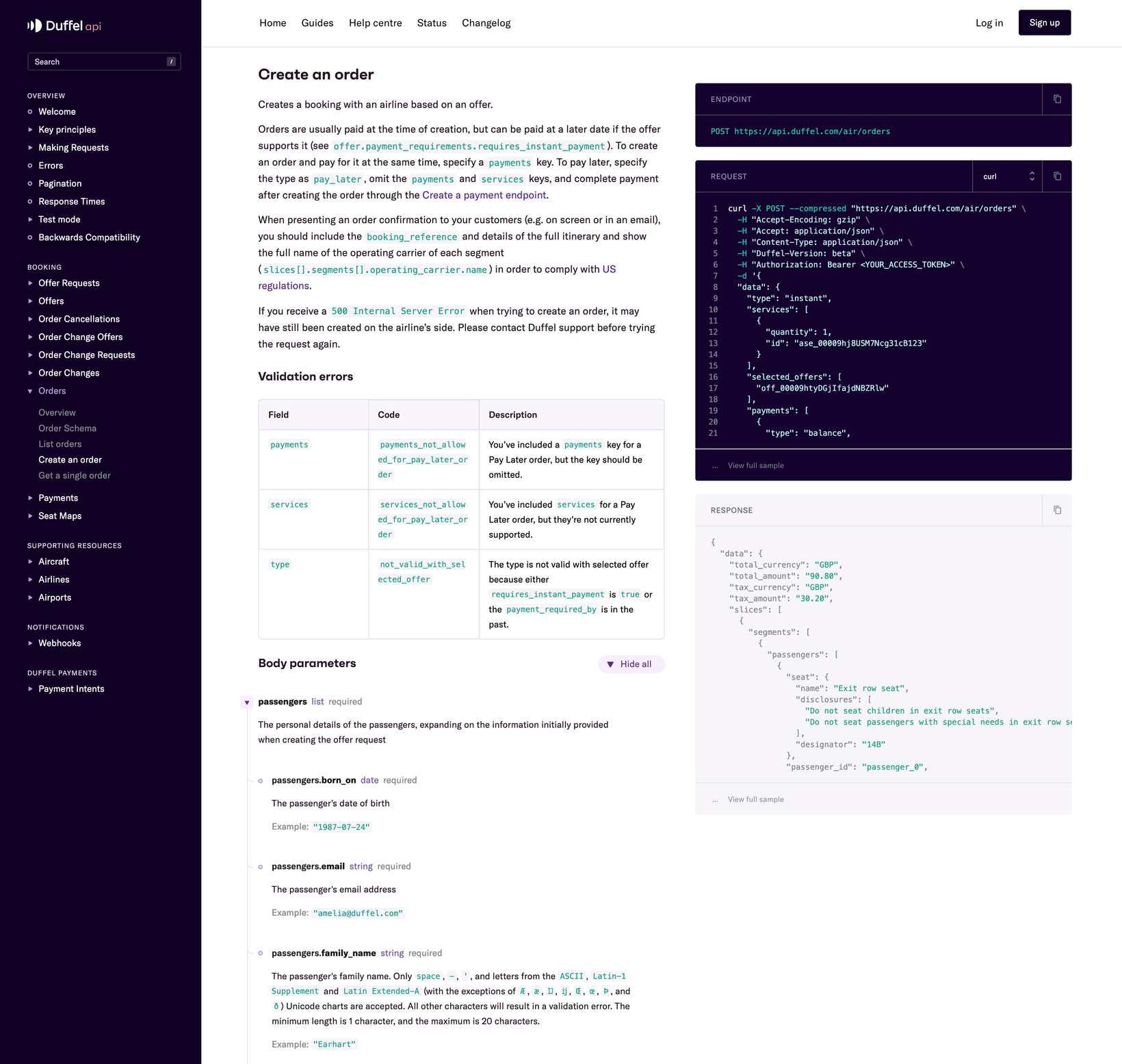Open List orders in sidebar
Image resolution: width=1122 pixels, height=1064 pixels.
[60, 444]
